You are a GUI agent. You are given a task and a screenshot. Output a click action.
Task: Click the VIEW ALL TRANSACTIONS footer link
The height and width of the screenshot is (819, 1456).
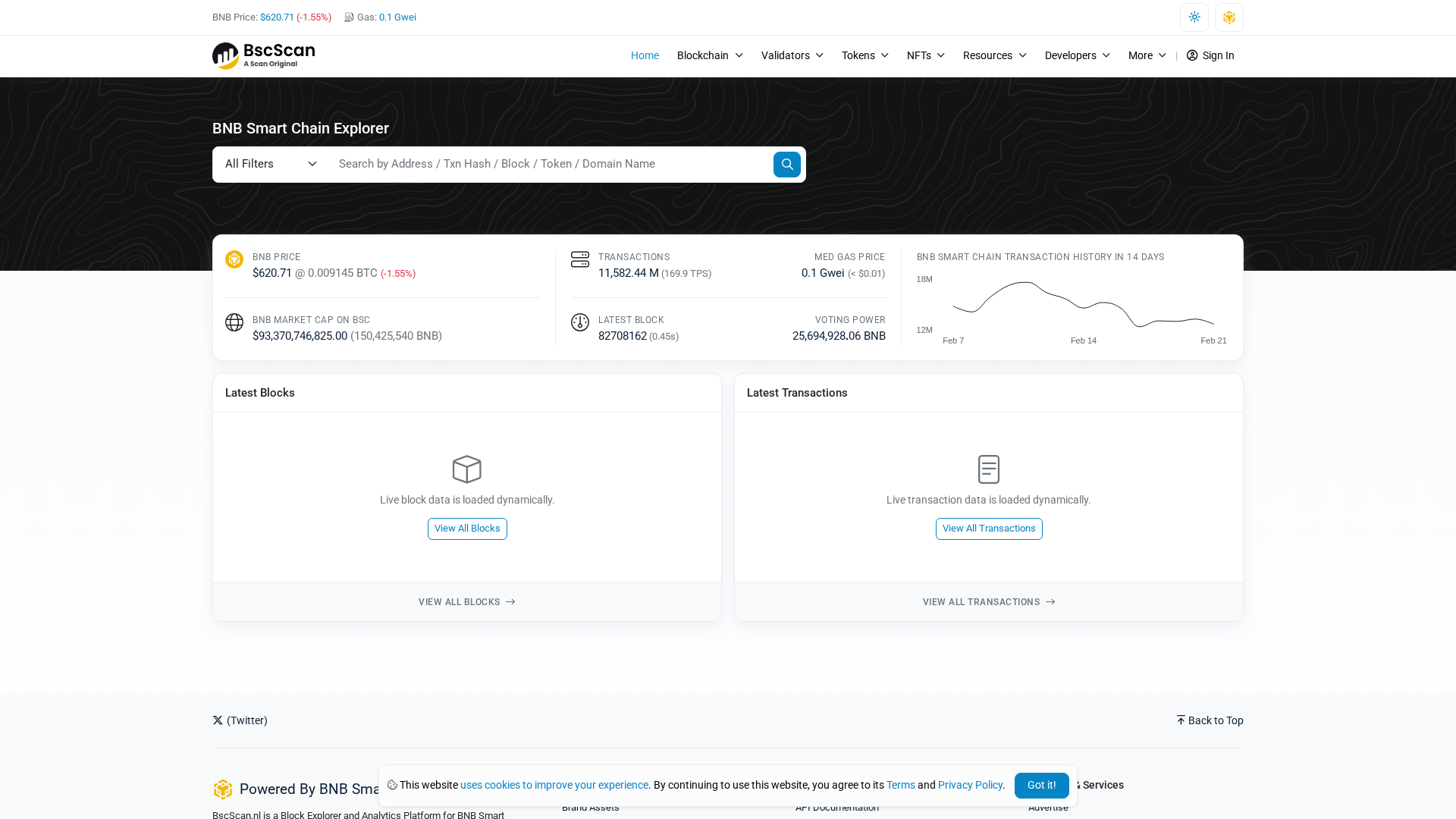[x=989, y=602]
